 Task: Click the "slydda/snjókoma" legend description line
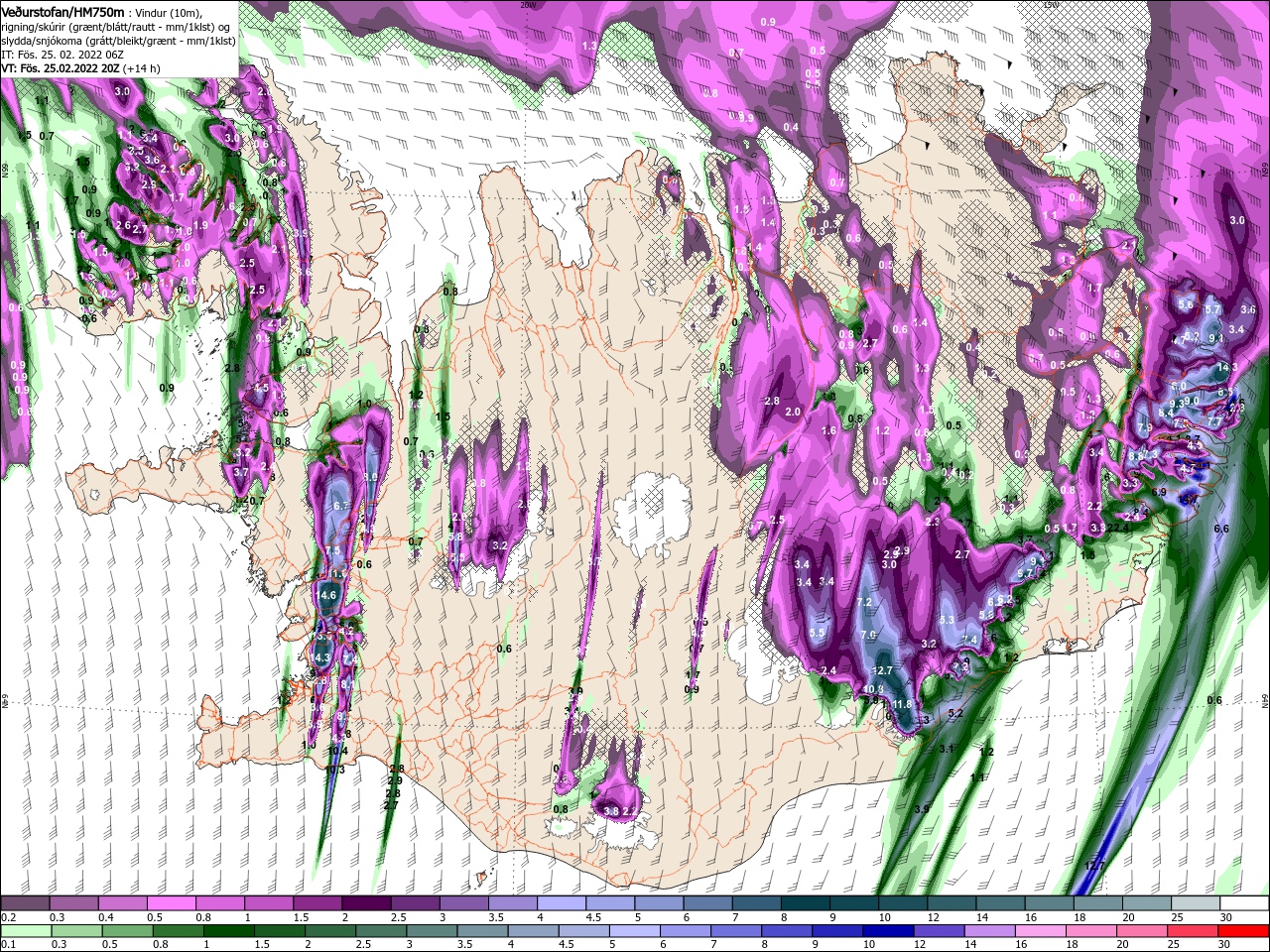(x=118, y=41)
